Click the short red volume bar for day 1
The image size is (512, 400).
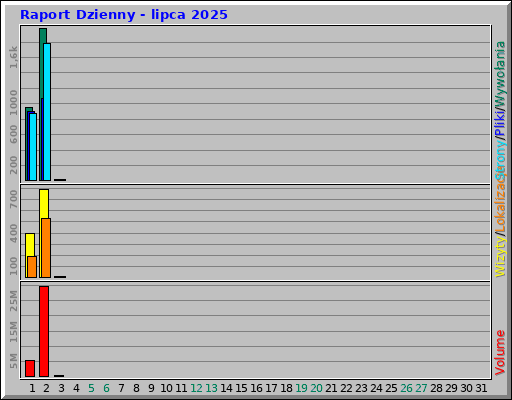[30, 368]
